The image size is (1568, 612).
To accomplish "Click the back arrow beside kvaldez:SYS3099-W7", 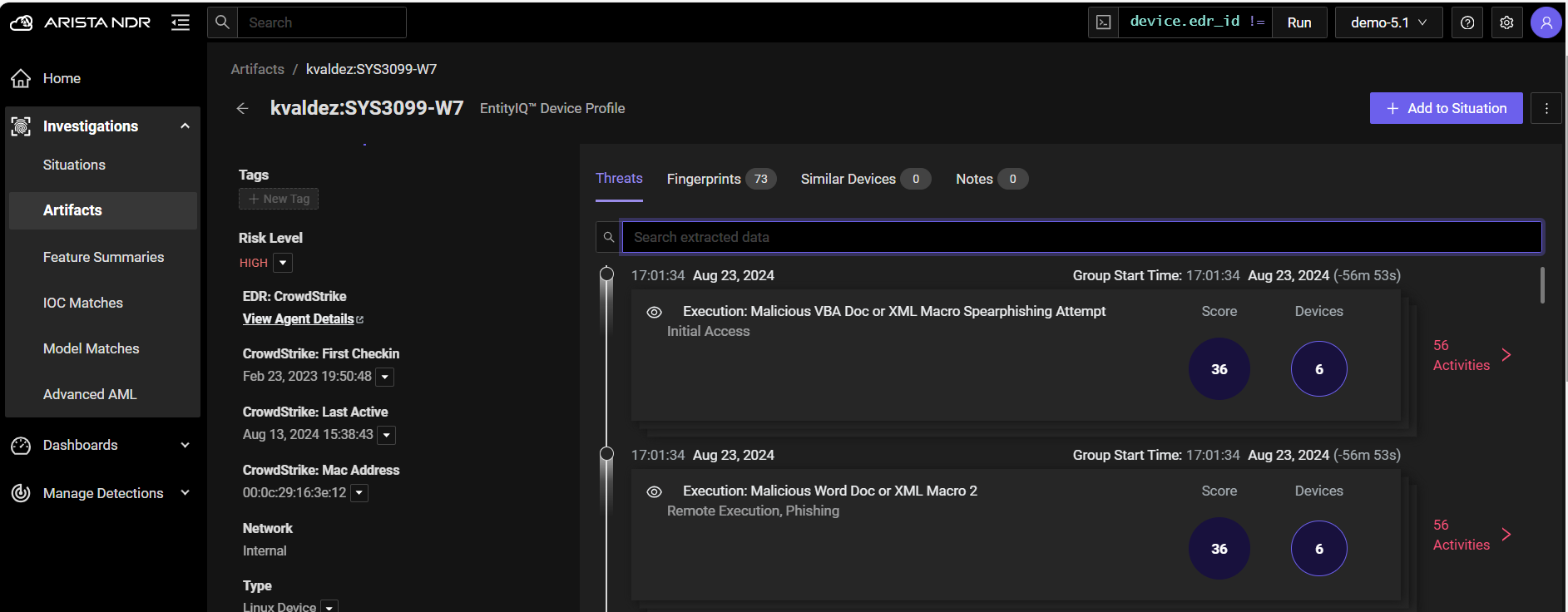I will pyautogui.click(x=242, y=108).
